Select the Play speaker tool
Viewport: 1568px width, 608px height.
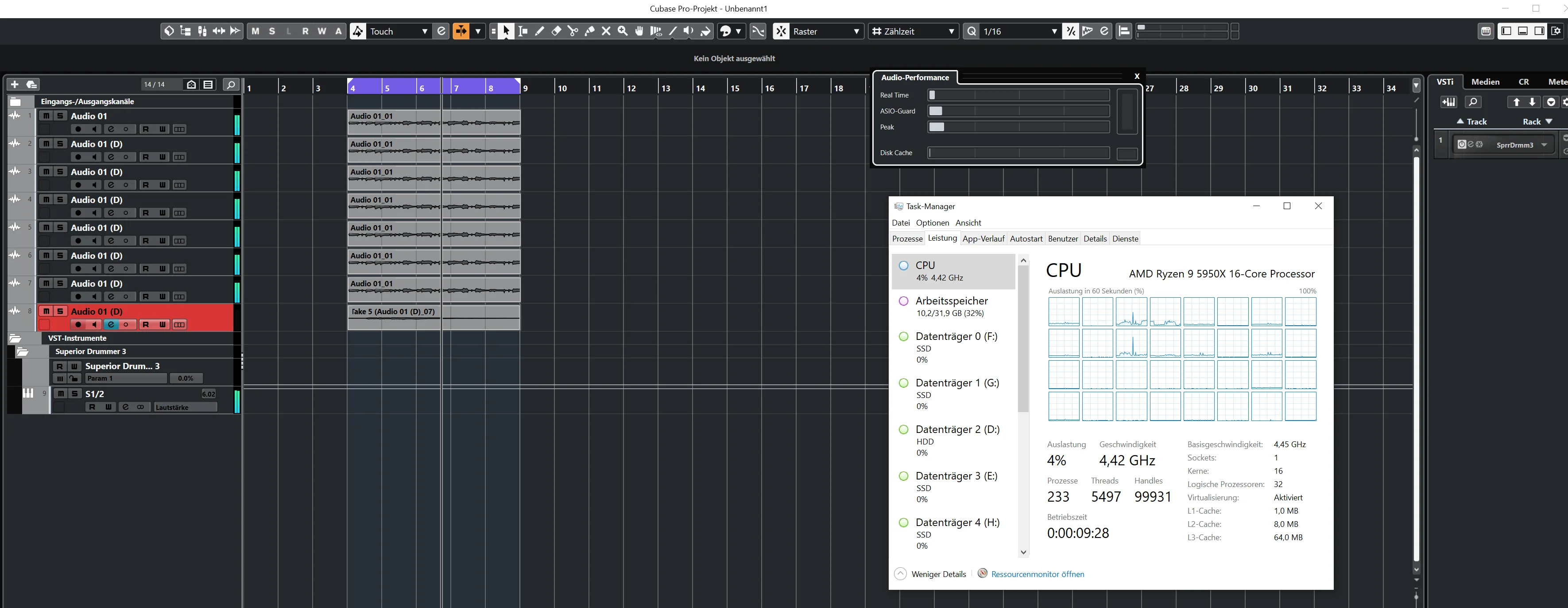pyautogui.click(x=689, y=31)
